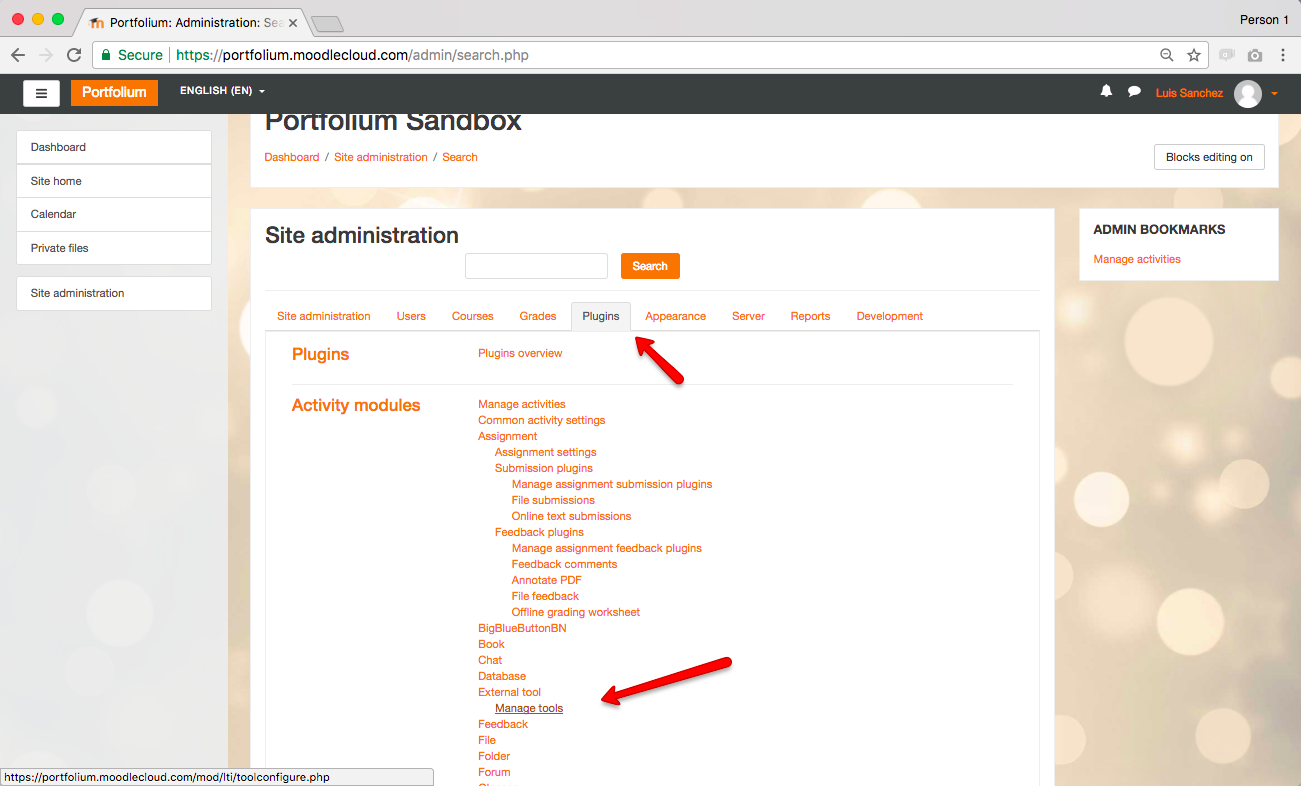The width and height of the screenshot is (1301, 786).
Task: Open Submission plugins link
Action: coord(544,468)
